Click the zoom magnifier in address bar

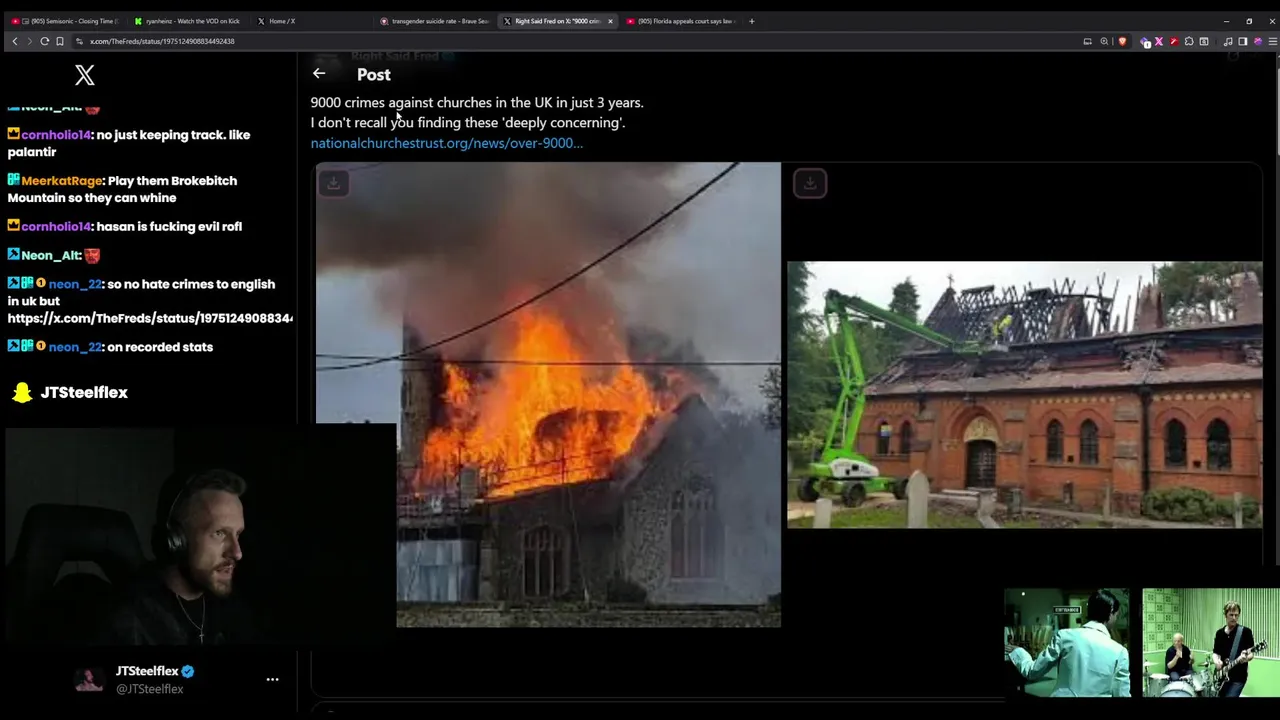pos(1104,41)
